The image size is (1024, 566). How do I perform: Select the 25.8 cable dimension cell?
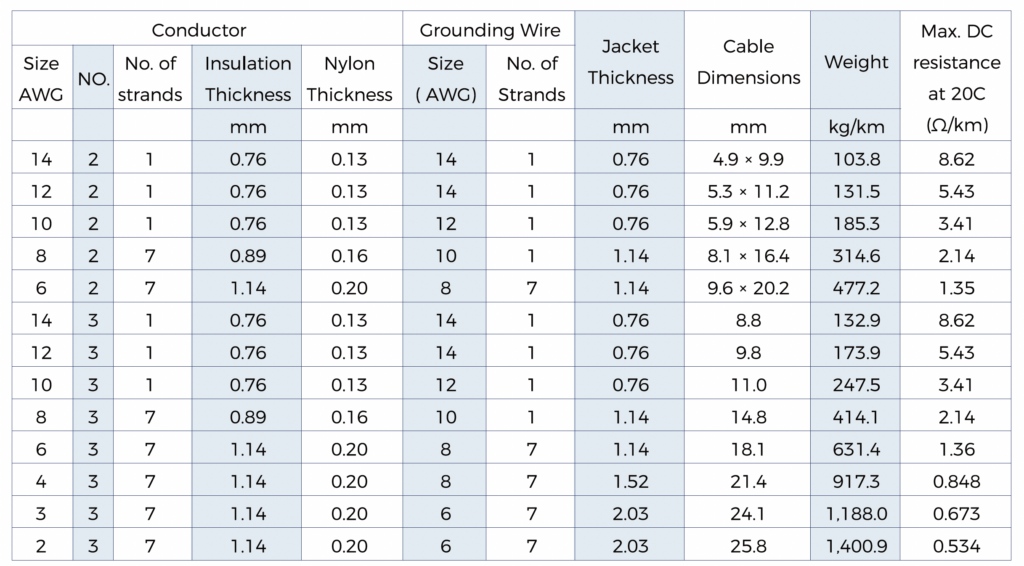coord(748,546)
